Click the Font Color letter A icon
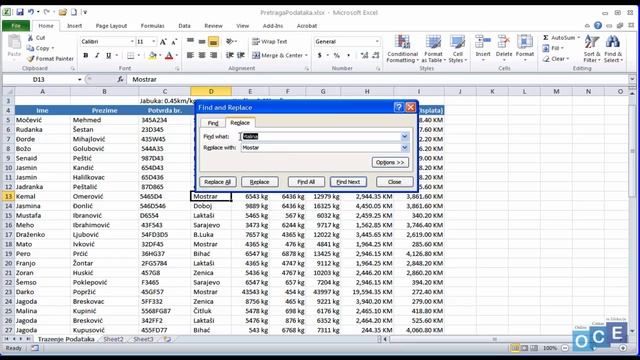The height and width of the screenshot is (360, 640). [169, 56]
